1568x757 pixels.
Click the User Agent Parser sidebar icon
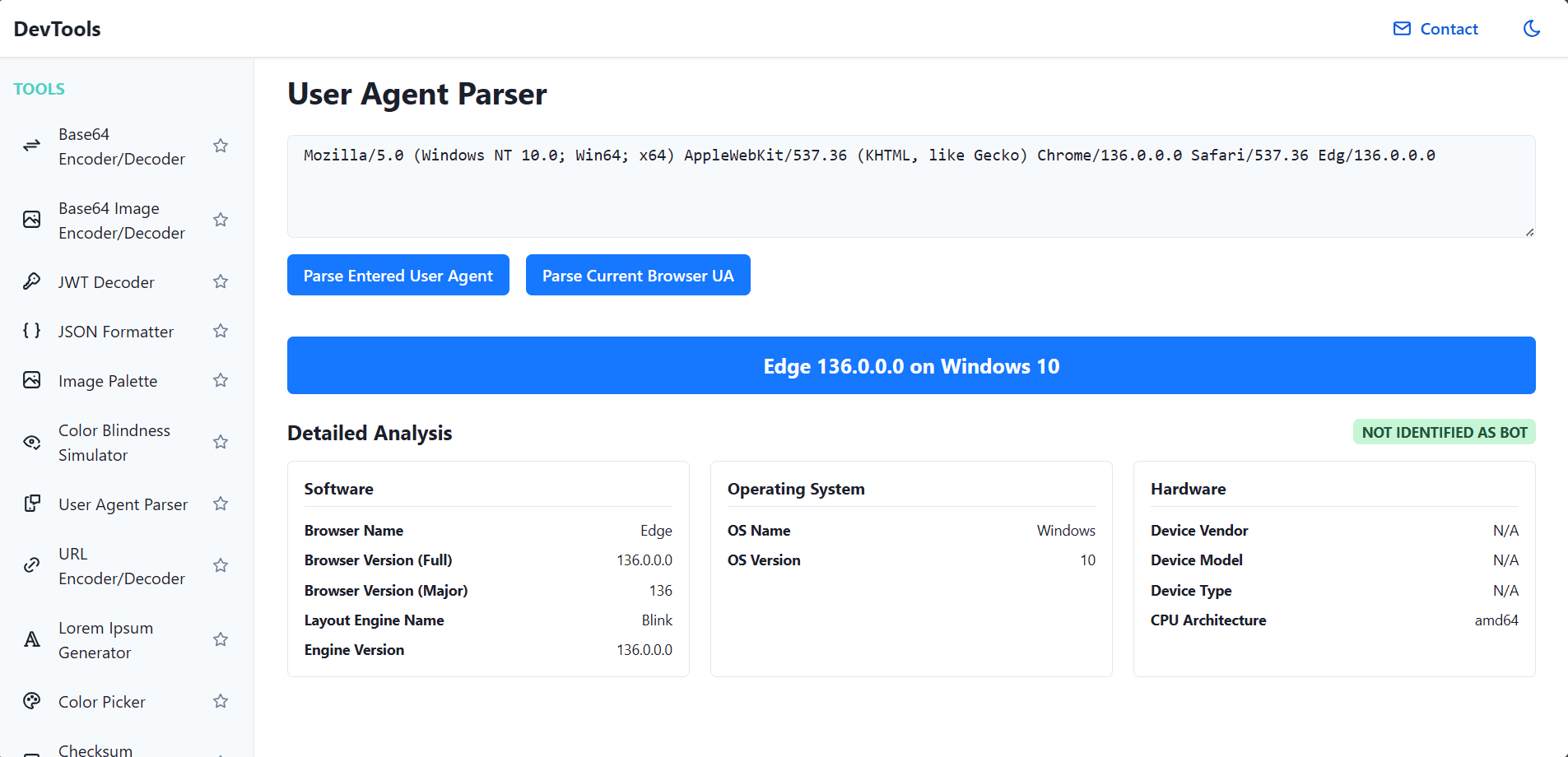31,504
